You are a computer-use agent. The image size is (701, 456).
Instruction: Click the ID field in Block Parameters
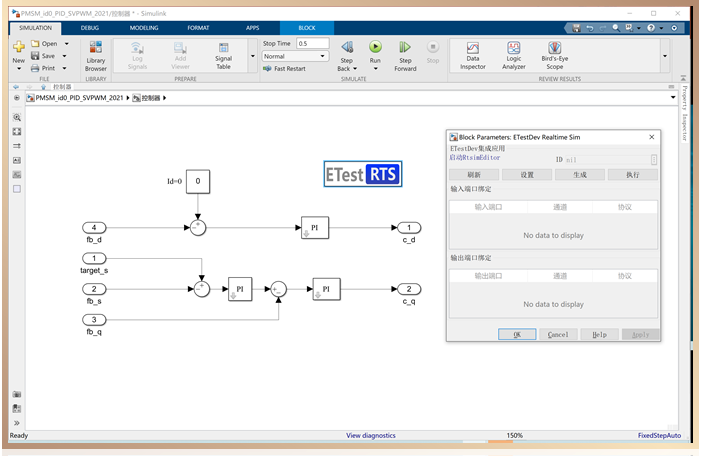tap(608, 160)
